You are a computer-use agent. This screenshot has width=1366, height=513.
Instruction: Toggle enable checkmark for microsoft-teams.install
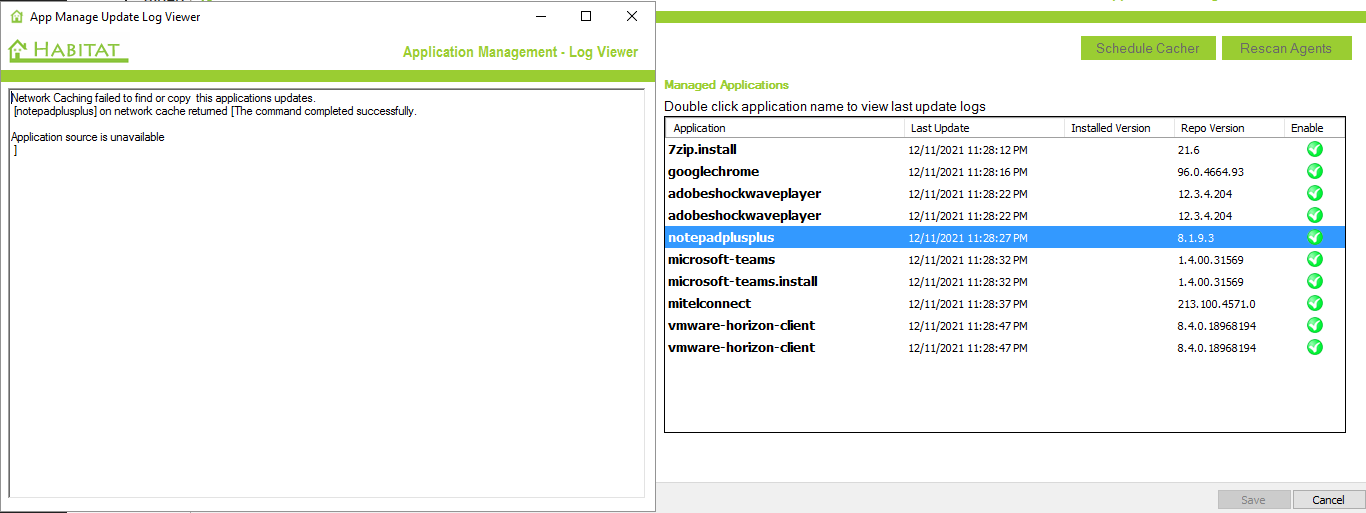pos(1314,281)
